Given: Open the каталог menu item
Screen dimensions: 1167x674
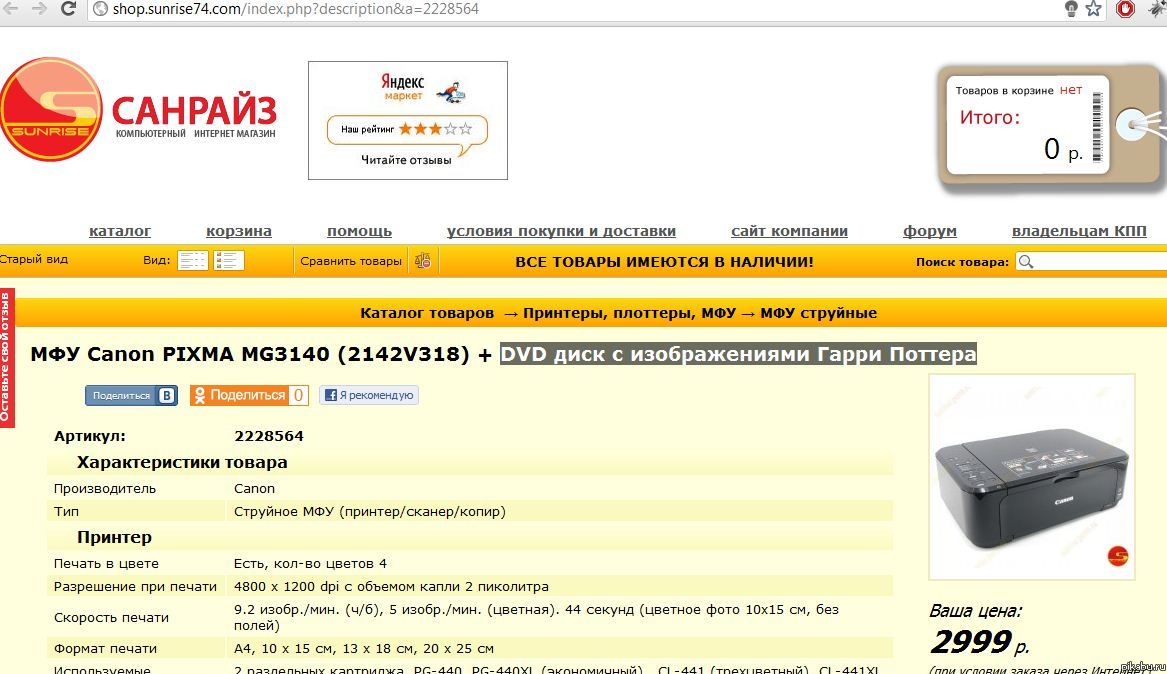Looking at the screenshot, I should pos(120,231).
